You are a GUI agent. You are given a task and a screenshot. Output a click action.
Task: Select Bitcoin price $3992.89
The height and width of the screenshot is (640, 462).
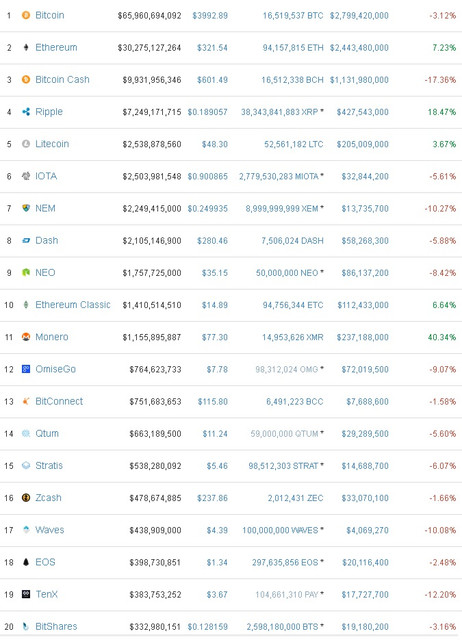[210, 16]
